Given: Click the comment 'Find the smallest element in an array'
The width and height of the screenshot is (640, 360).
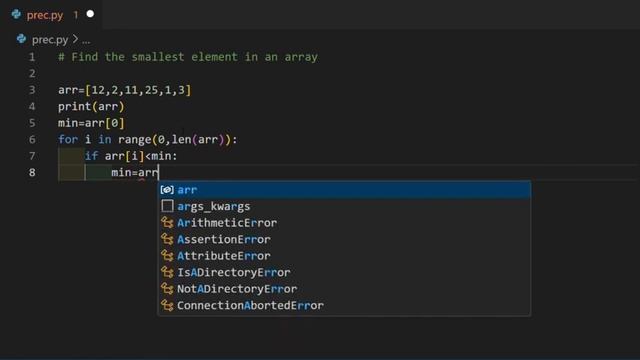Looking at the screenshot, I should 188,57.
